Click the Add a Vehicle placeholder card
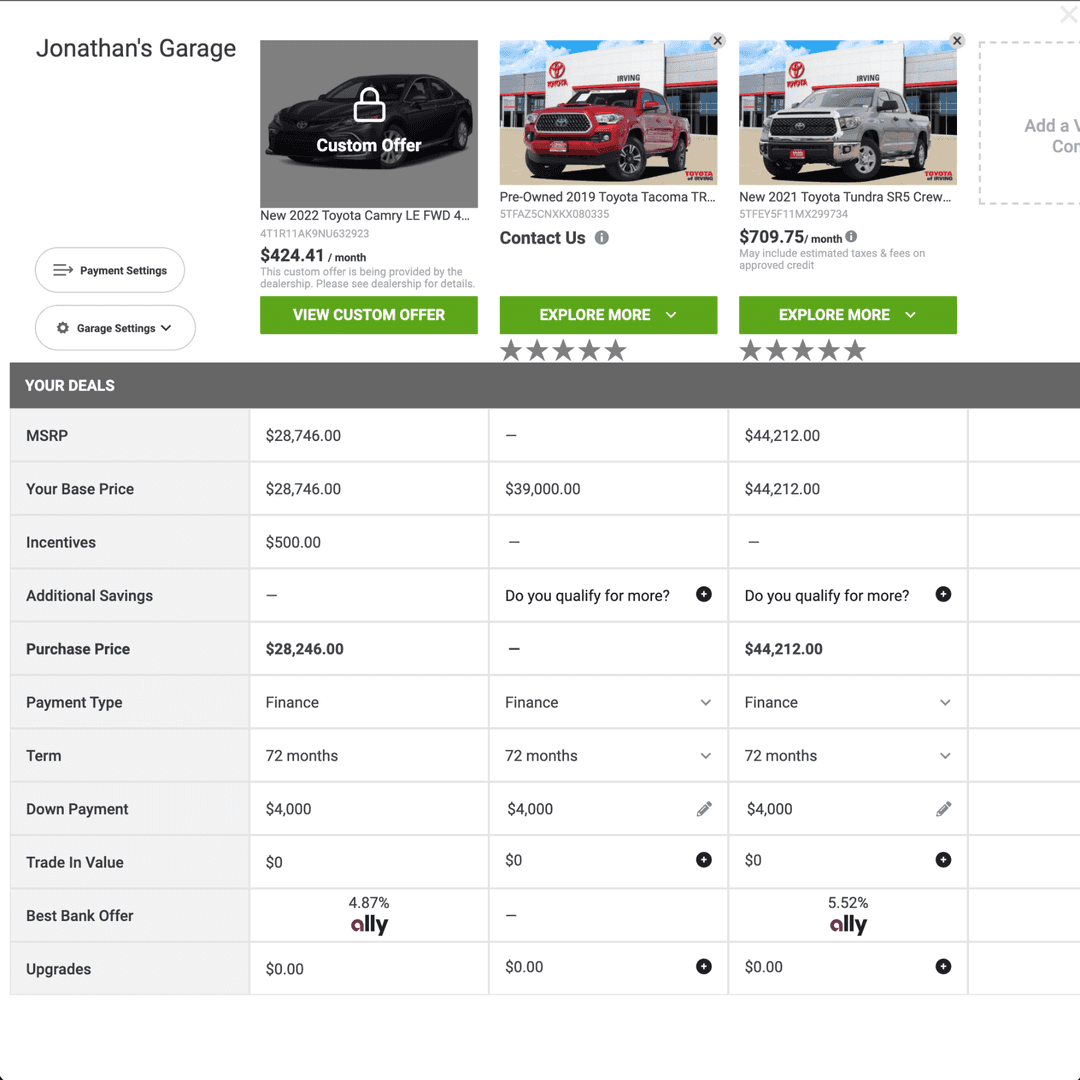 tap(1030, 123)
